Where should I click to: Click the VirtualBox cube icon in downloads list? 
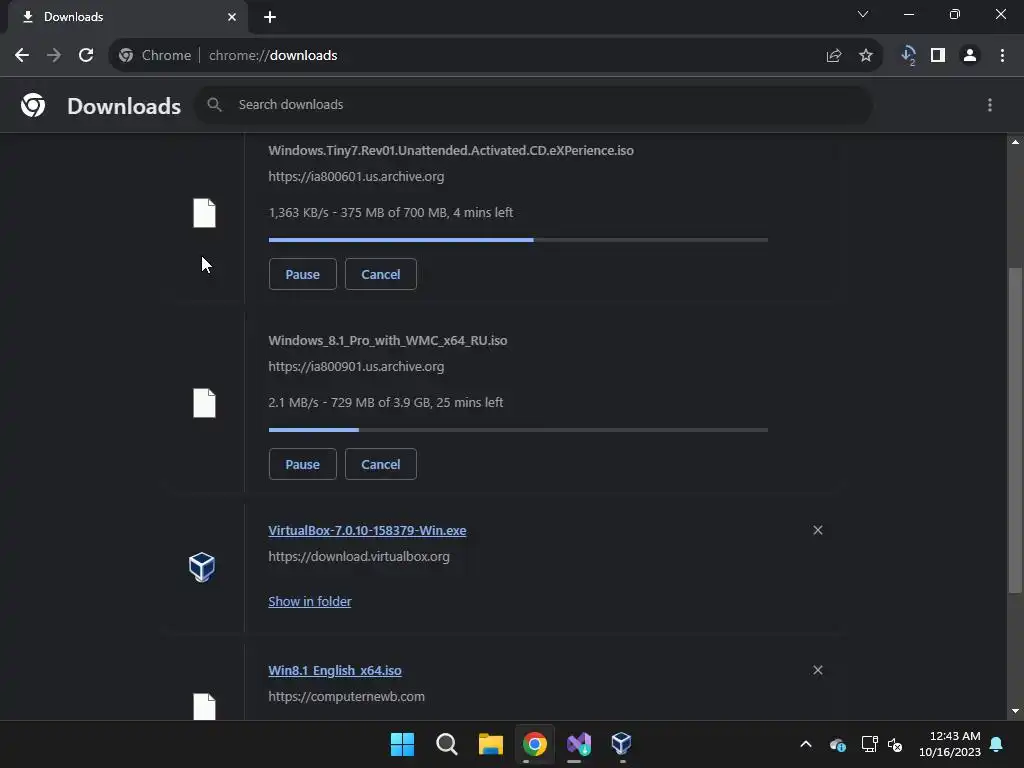point(202,567)
